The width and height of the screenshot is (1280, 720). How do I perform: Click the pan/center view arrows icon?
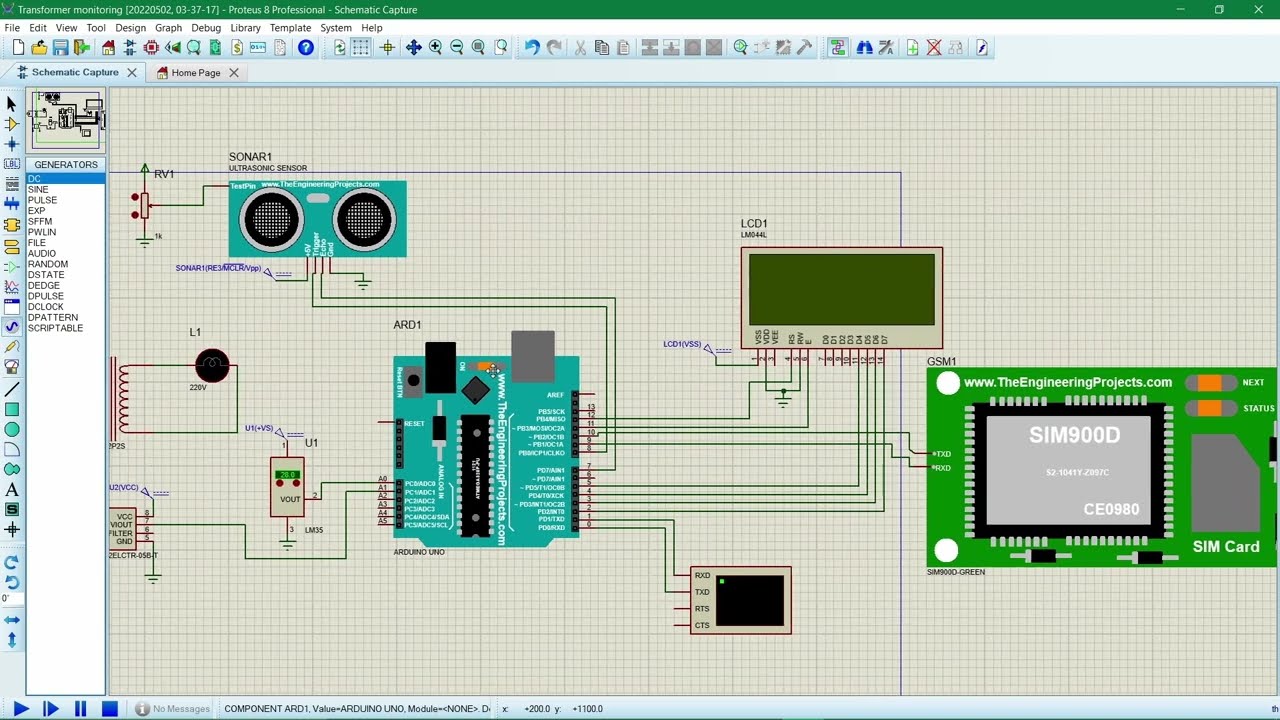click(413, 47)
